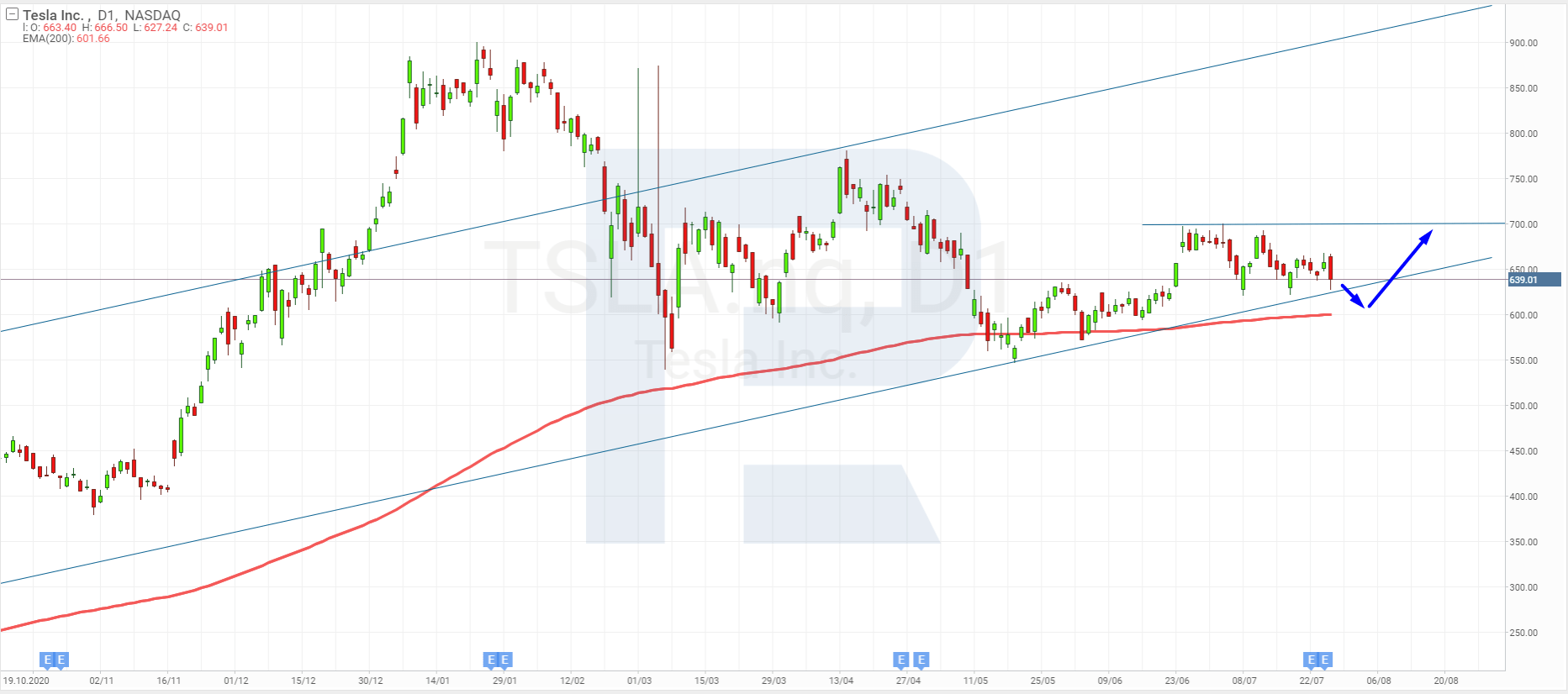Click the current price tag 639.01 on axis
The width and height of the screenshot is (1568, 694).
tap(1534, 280)
